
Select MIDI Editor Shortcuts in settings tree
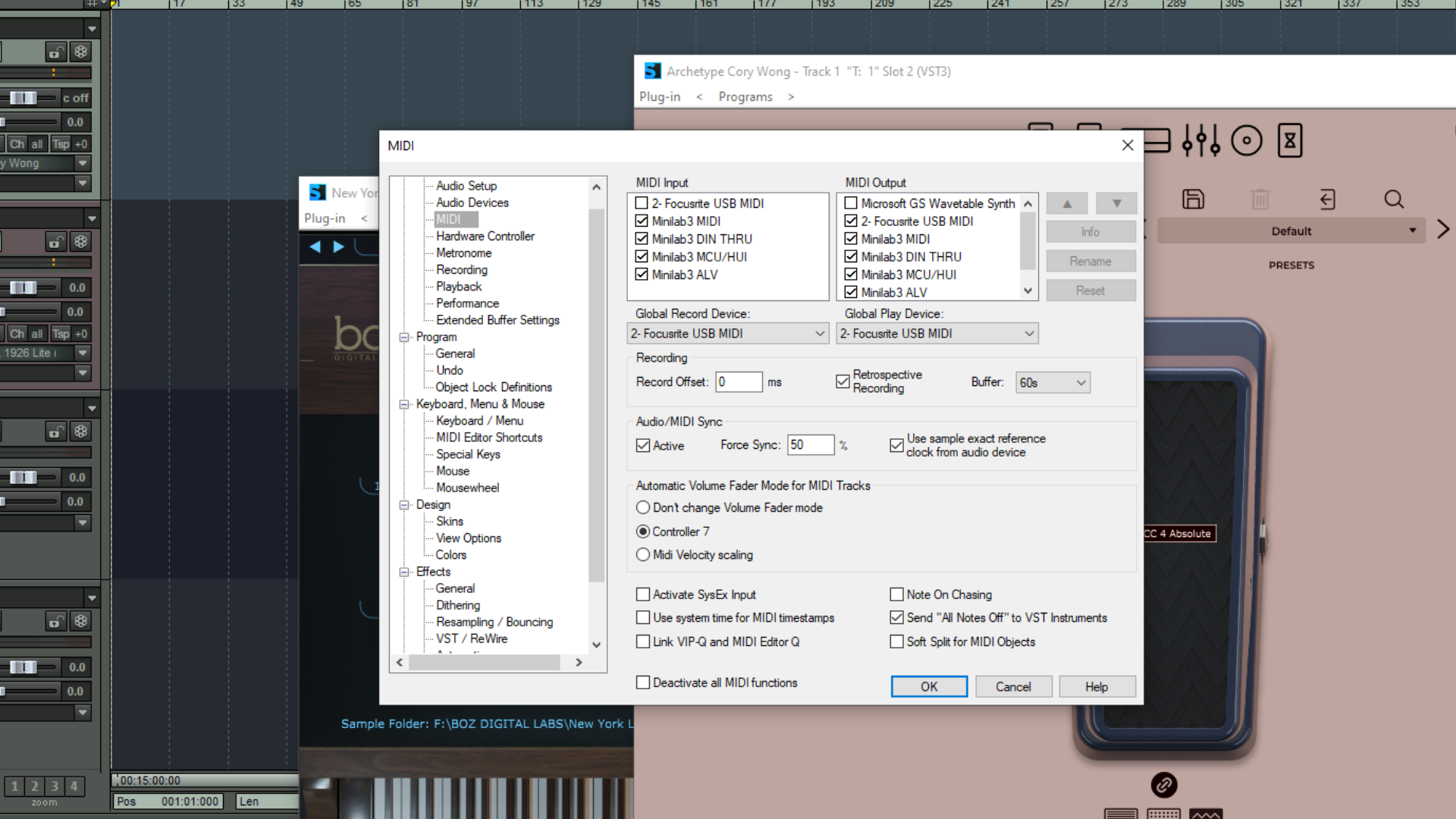(489, 438)
